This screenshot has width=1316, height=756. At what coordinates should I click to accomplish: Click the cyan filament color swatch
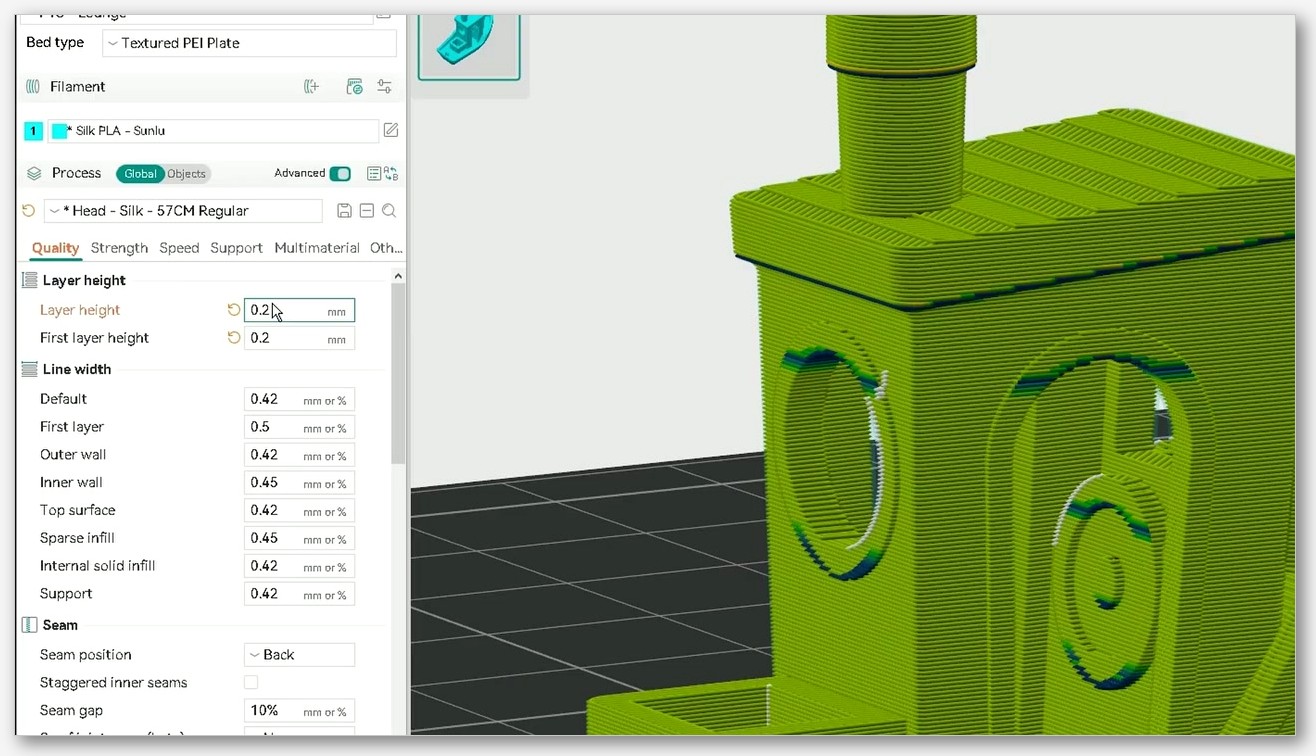(x=59, y=131)
